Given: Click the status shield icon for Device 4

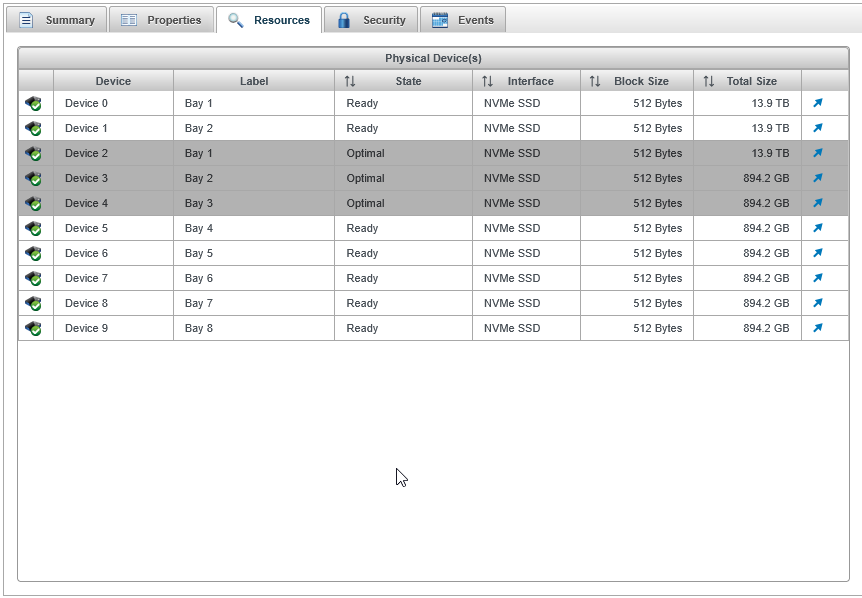Looking at the screenshot, I should coord(34,203).
